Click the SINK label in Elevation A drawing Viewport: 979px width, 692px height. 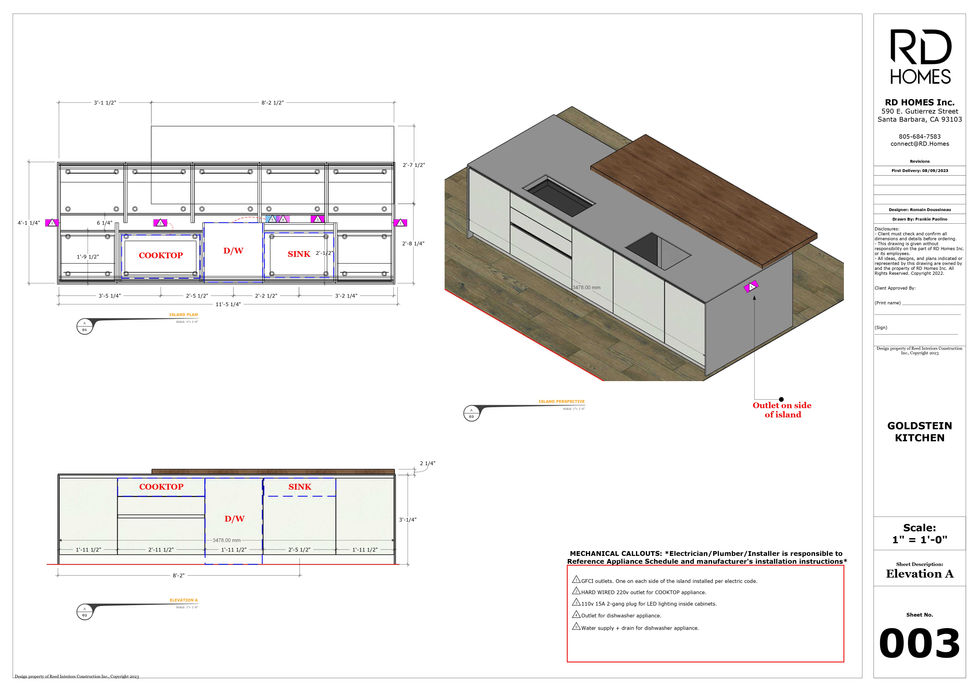(x=300, y=487)
